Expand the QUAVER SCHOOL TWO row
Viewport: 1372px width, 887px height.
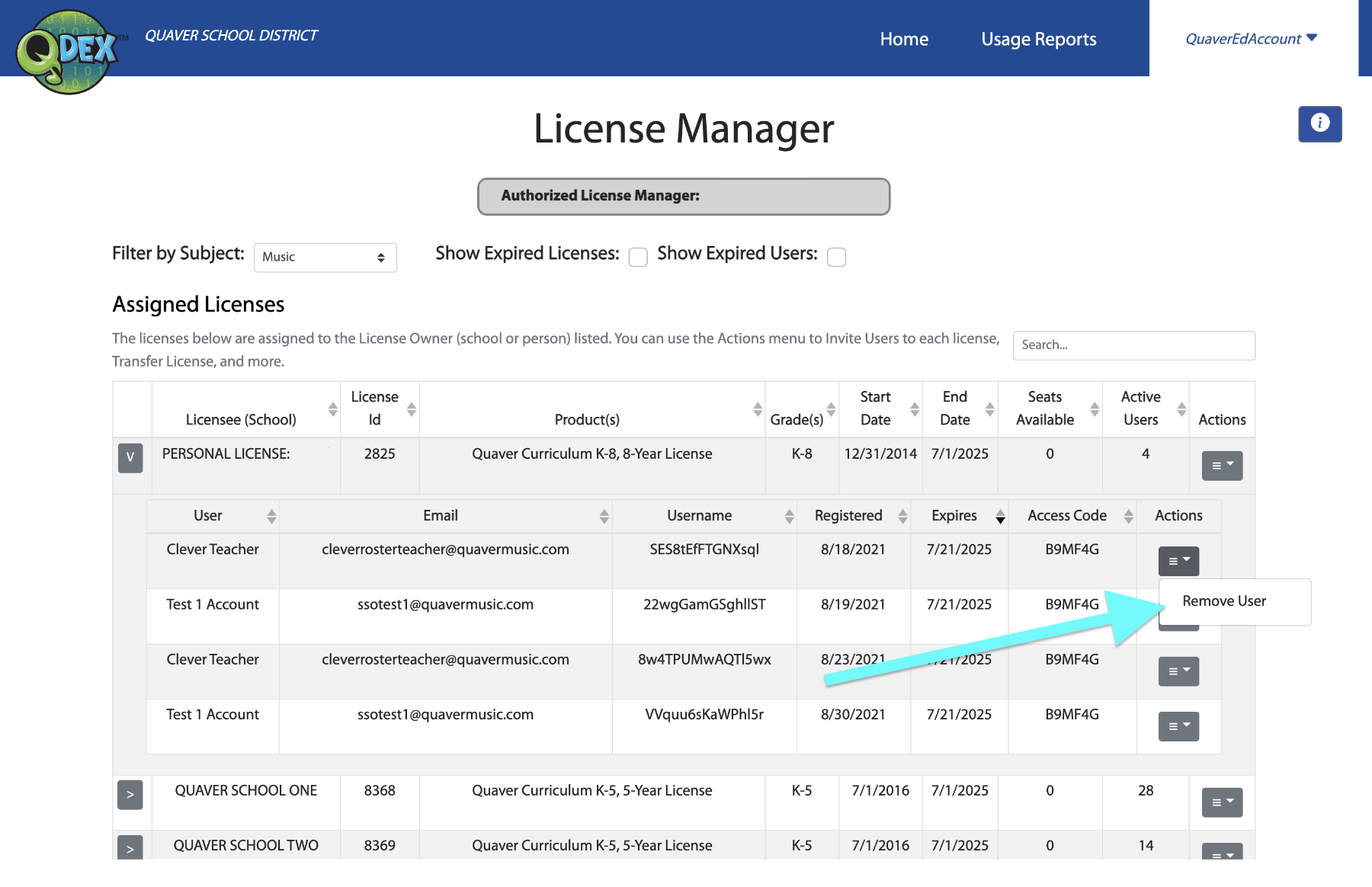pyautogui.click(x=130, y=847)
